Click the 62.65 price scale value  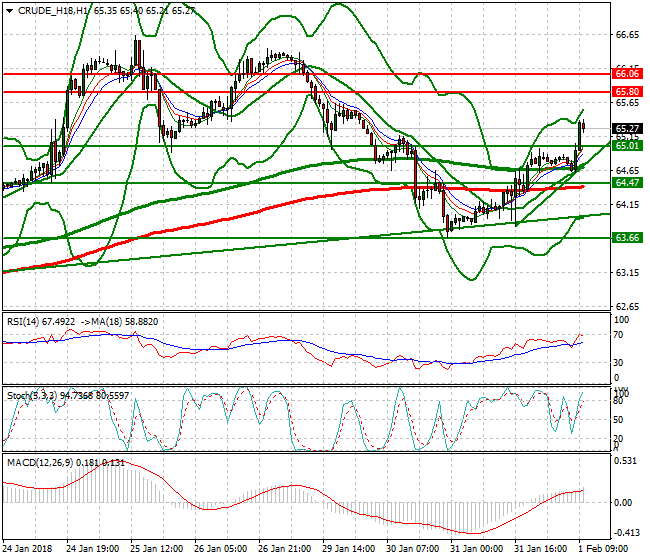tap(627, 307)
